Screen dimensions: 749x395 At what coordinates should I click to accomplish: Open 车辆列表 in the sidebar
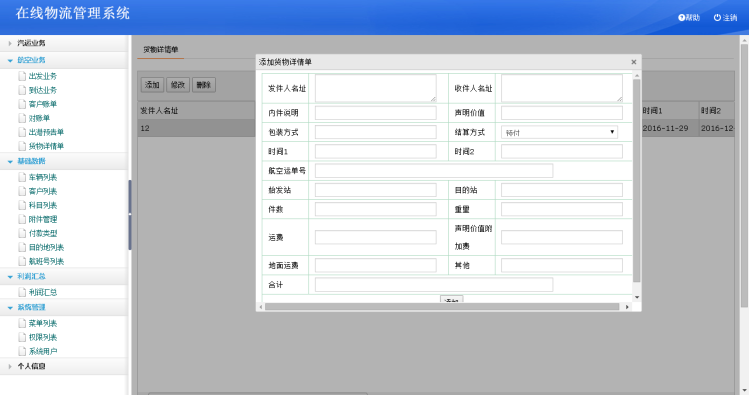[x=43, y=177]
